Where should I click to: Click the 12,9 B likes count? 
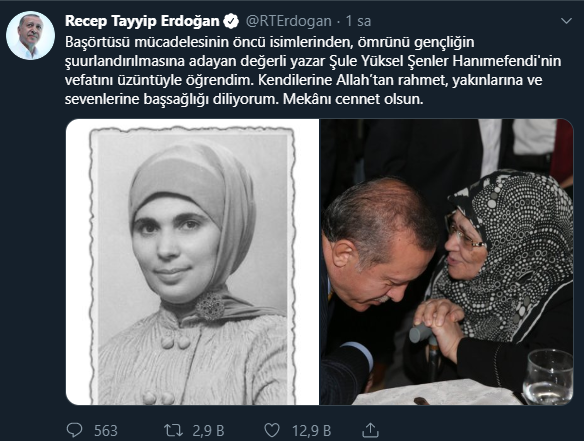[x=311, y=431]
